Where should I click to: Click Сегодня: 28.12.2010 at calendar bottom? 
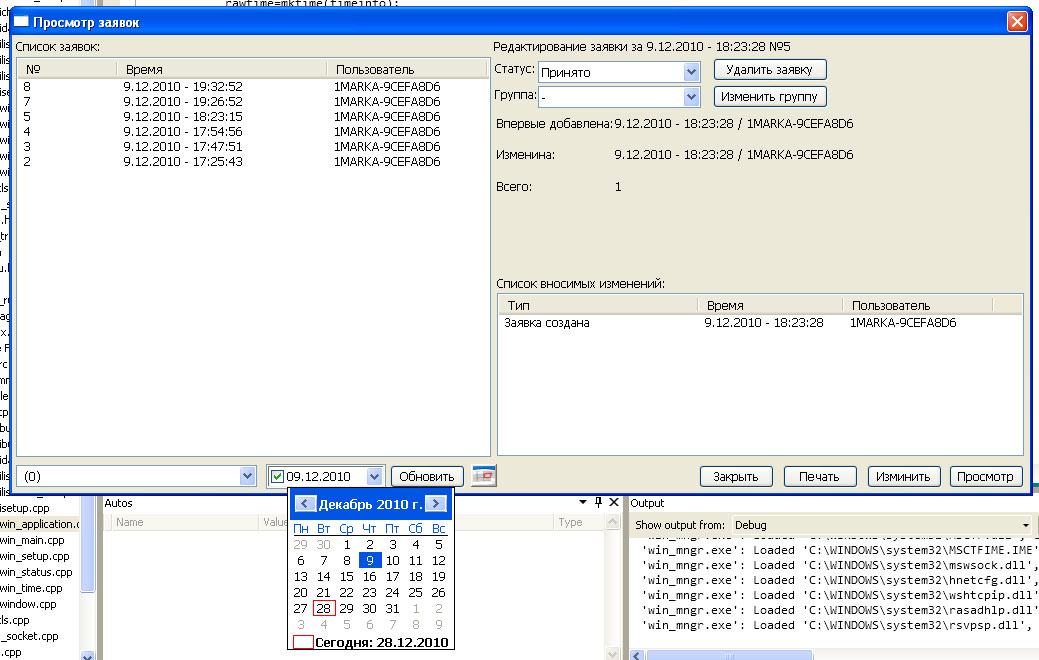click(x=380, y=642)
